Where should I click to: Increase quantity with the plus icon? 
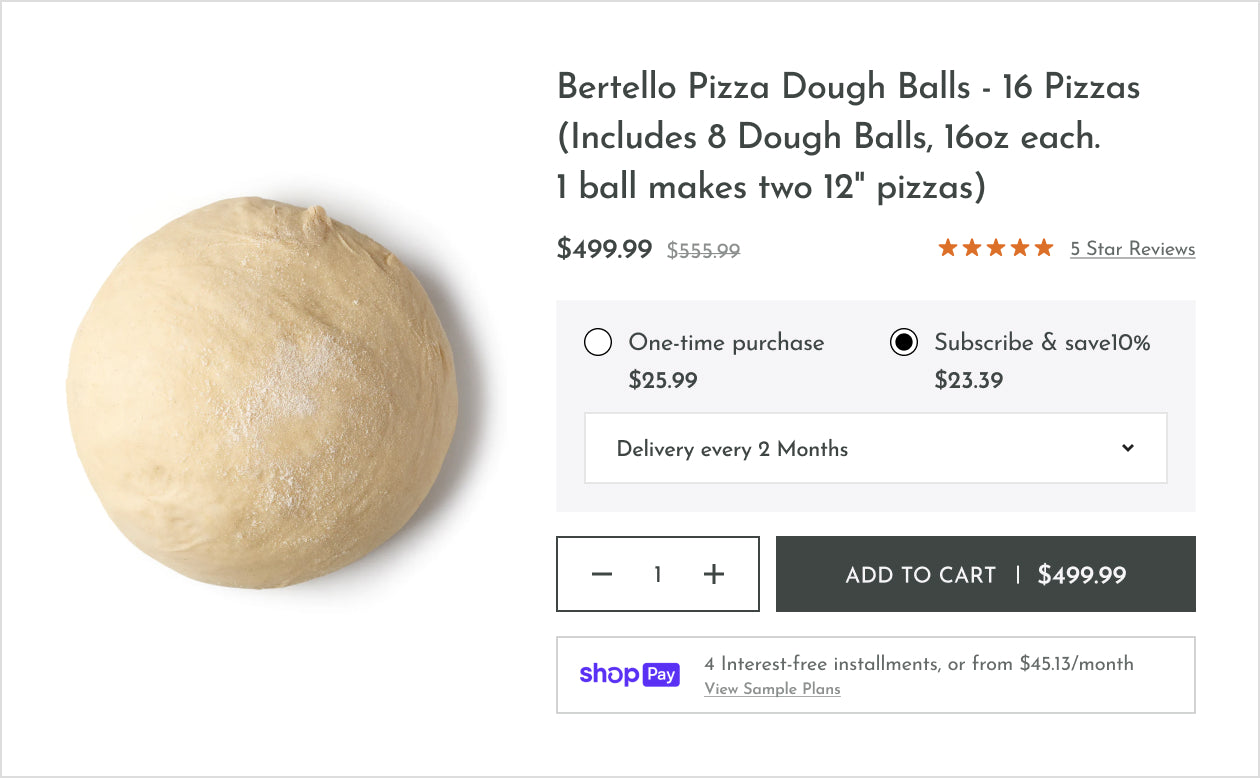point(713,574)
